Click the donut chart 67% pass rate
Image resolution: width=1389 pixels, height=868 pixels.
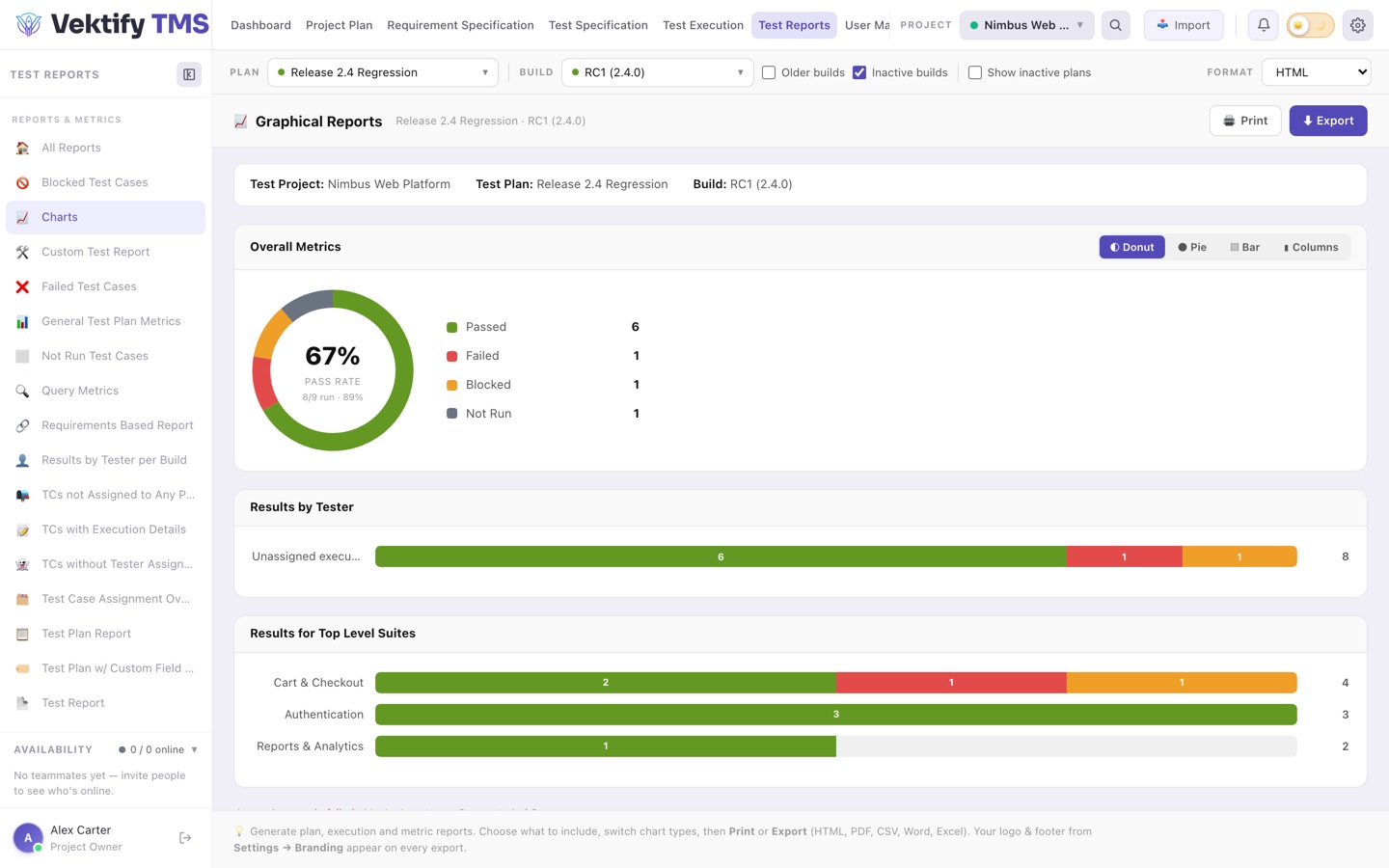(x=333, y=370)
